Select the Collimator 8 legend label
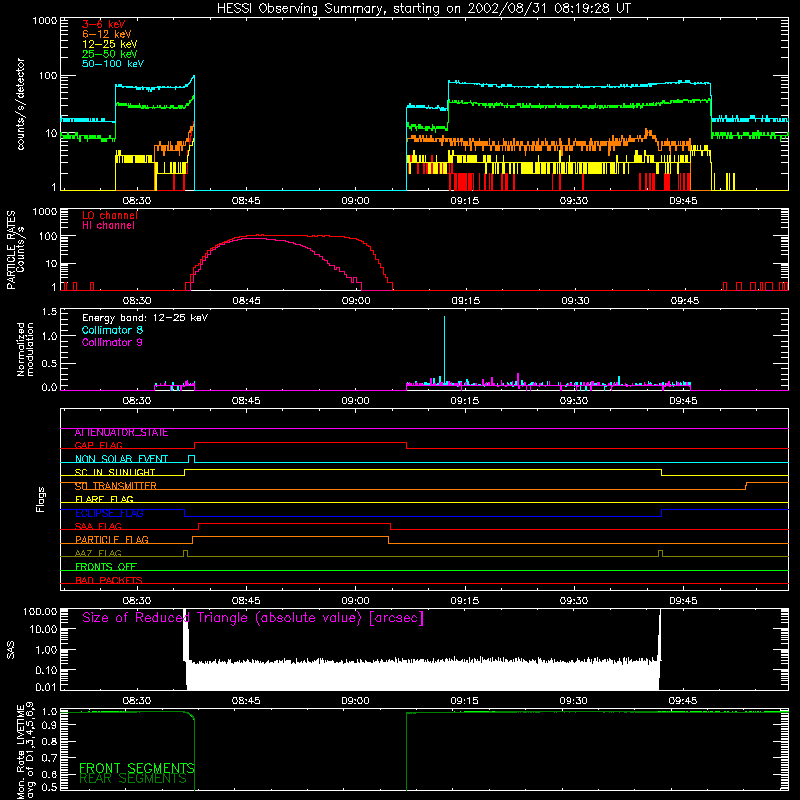 [x=112, y=330]
